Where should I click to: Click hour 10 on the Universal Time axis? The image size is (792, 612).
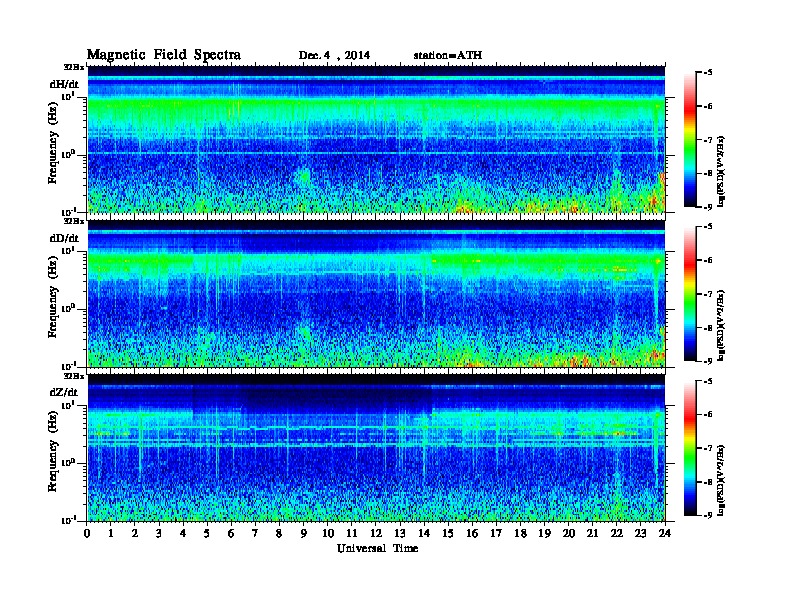pyautogui.click(x=328, y=533)
